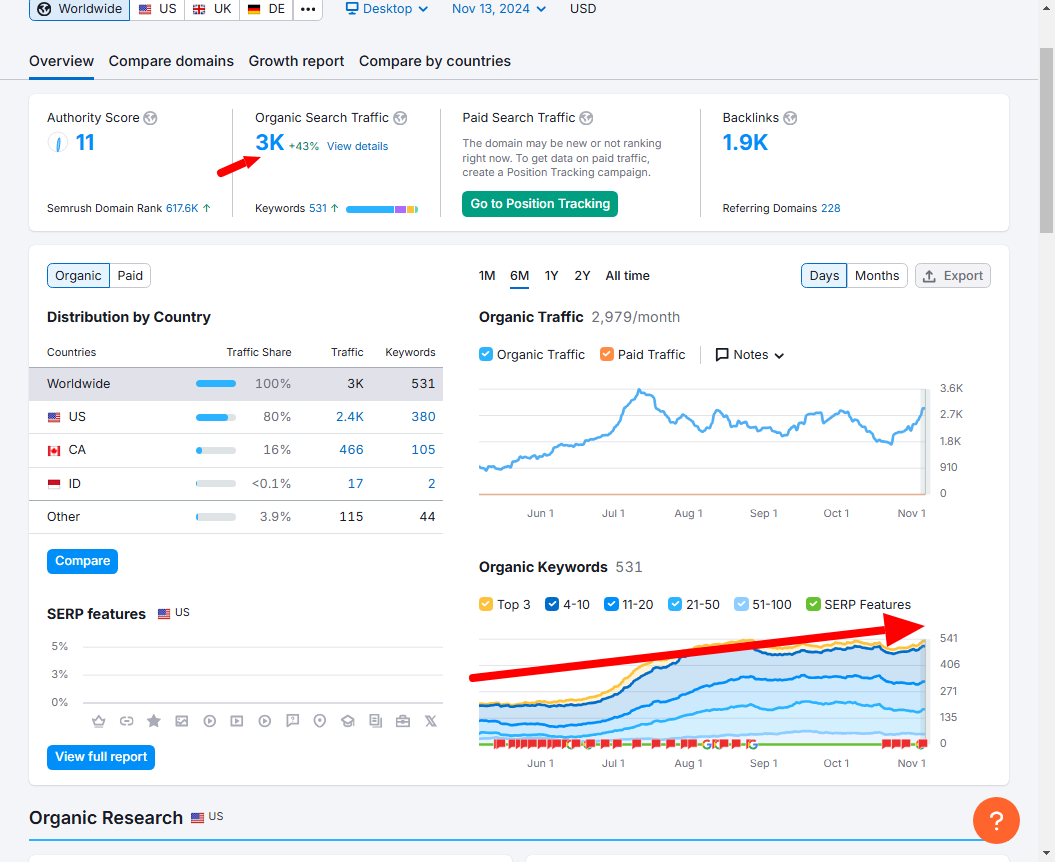
Task: Click the Backlinks globe info icon
Action: tap(791, 118)
